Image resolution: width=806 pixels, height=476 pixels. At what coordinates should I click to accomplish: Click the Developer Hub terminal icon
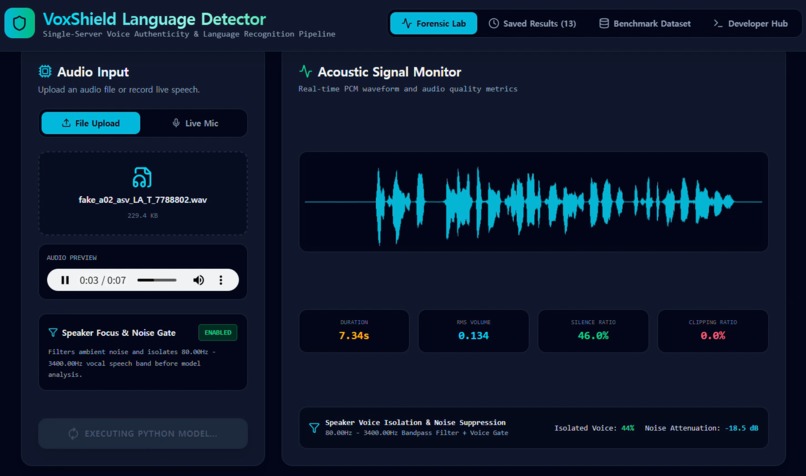(x=718, y=24)
